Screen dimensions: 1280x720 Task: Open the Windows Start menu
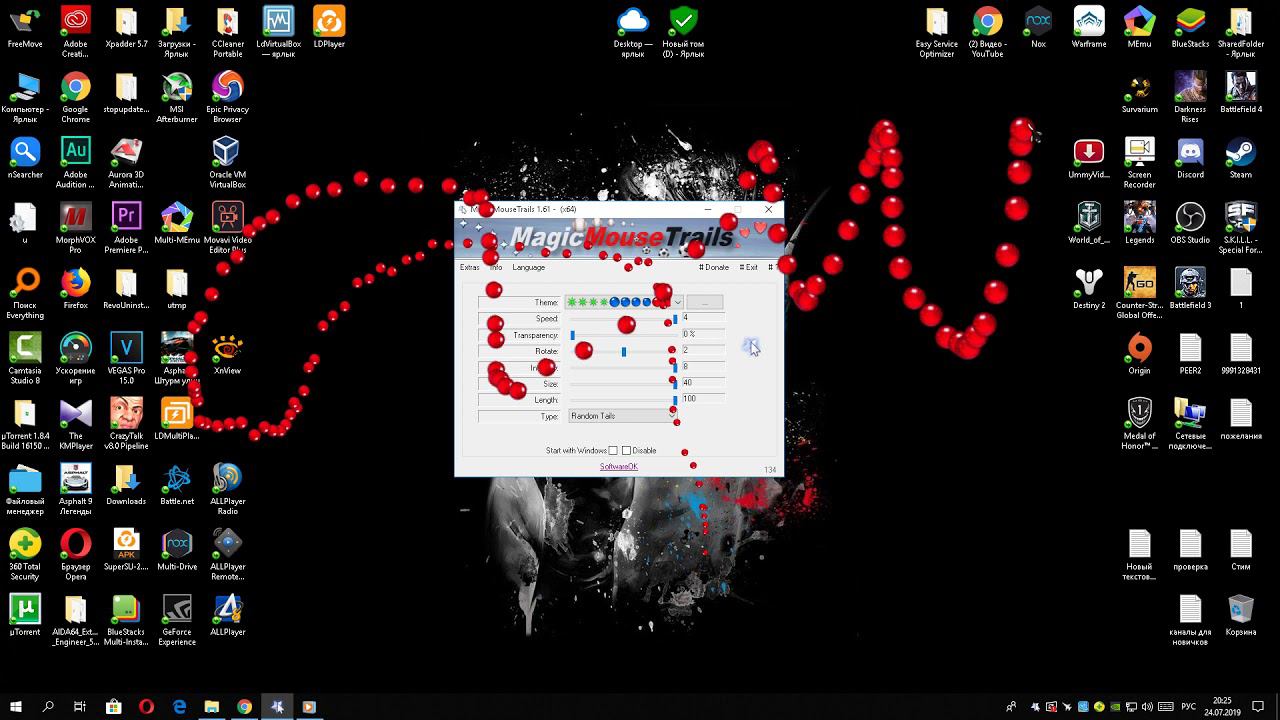(x=16, y=706)
